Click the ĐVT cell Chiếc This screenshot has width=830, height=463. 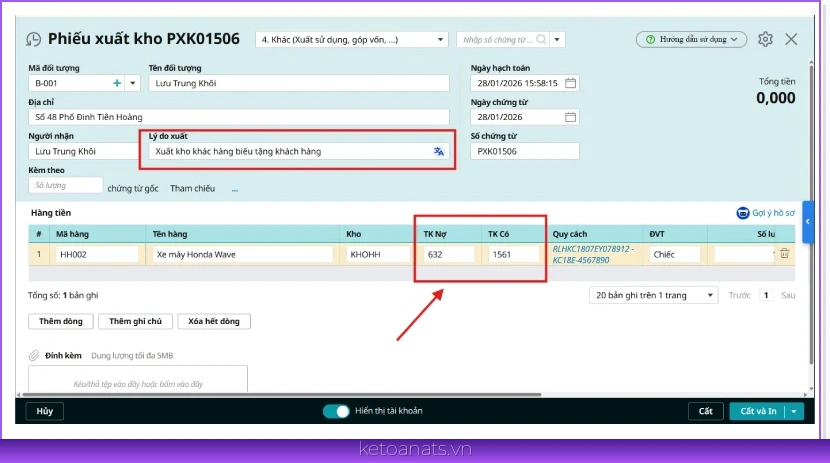pyautogui.click(x=674, y=255)
